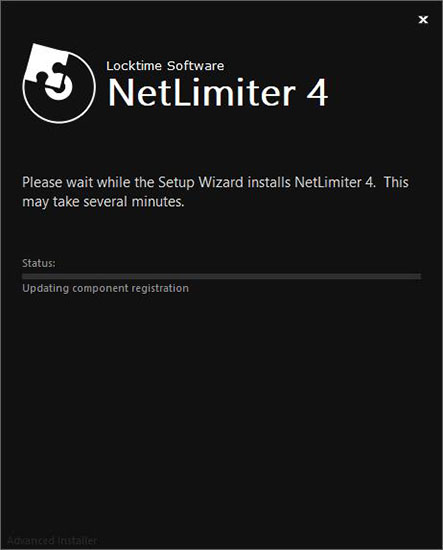Viewport: 443px width, 550px height.
Task: Click the "may take several minutes." line
Action: [x=103, y=202]
